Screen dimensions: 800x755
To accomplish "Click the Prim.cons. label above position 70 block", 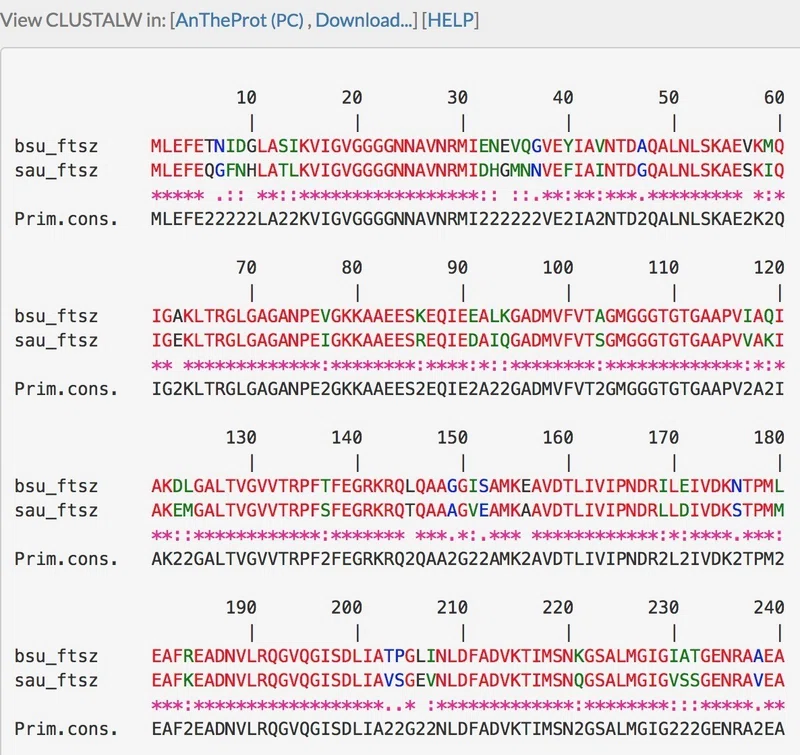I will pos(66,219).
